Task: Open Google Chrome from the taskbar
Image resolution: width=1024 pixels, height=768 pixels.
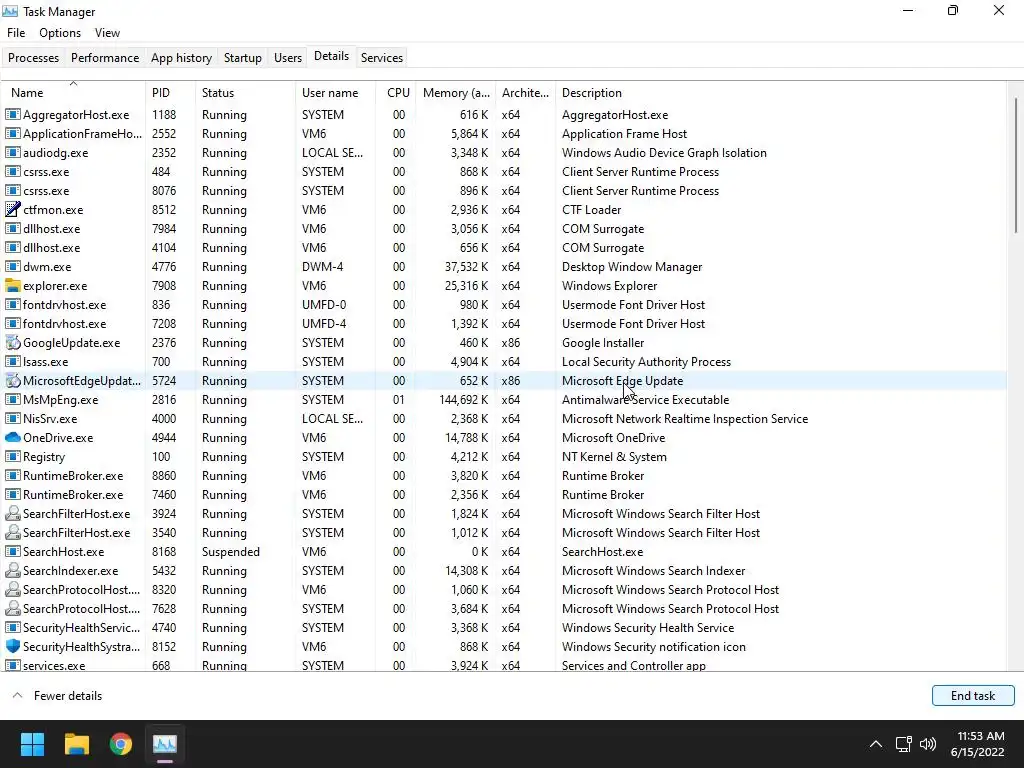Action: tap(121, 743)
